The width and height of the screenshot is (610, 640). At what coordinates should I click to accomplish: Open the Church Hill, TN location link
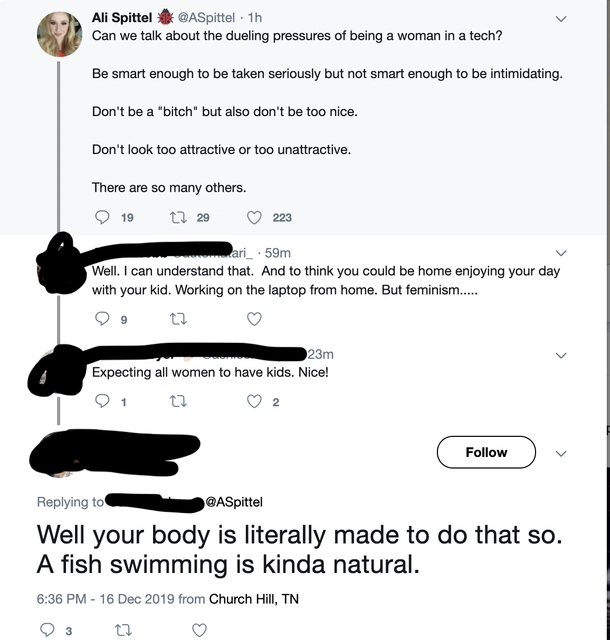(x=254, y=599)
